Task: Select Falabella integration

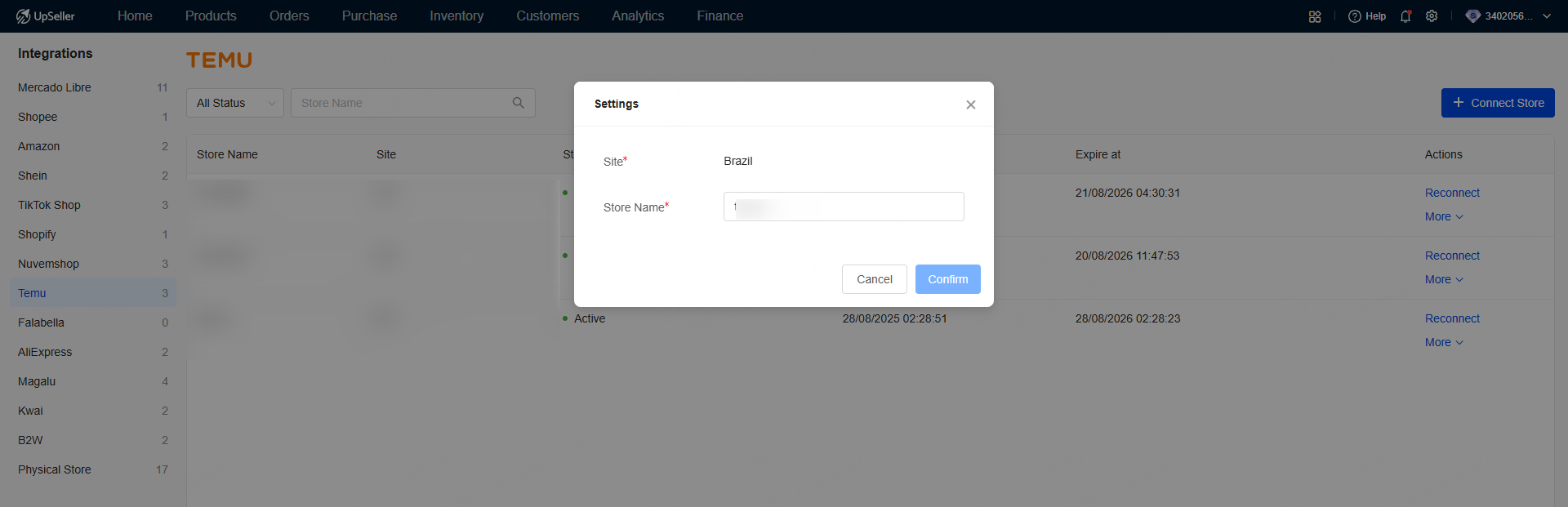Action: [x=93, y=322]
